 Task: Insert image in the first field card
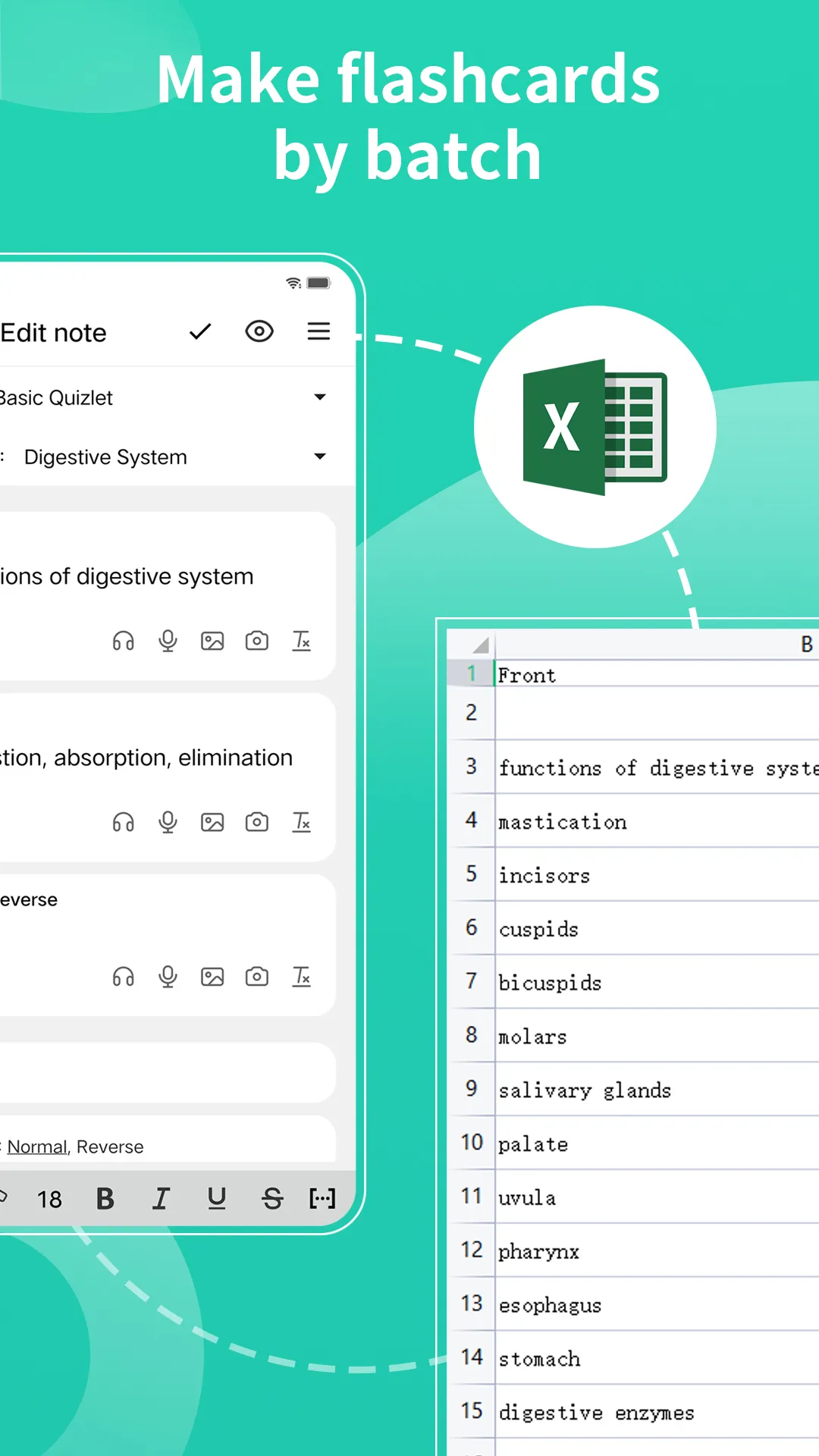coord(212,642)
